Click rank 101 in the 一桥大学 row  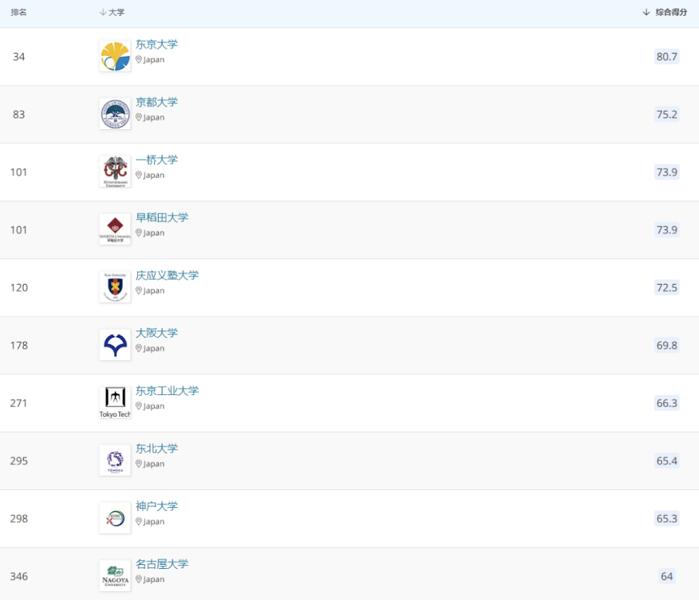pyautogui.click(x=19, y=172)
